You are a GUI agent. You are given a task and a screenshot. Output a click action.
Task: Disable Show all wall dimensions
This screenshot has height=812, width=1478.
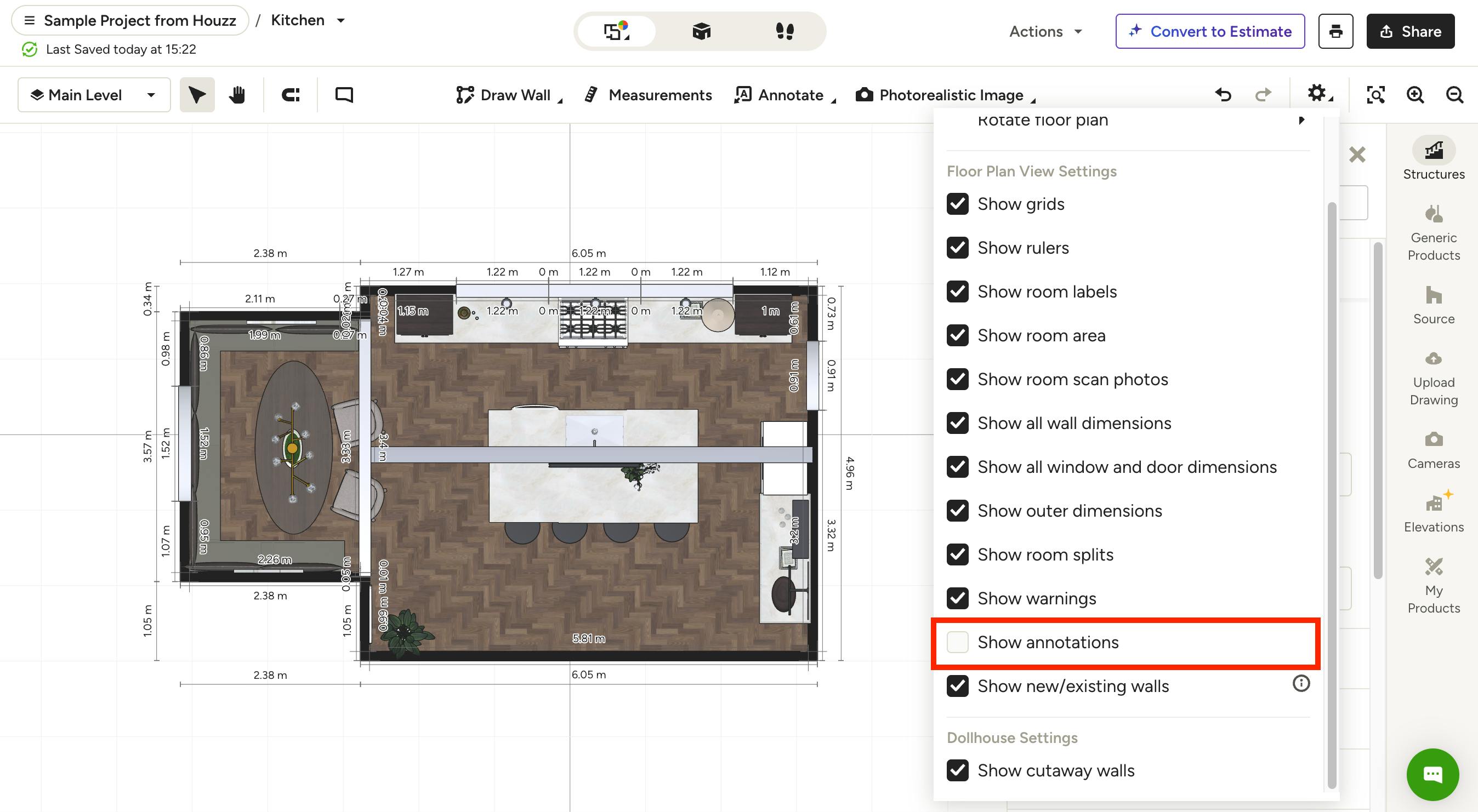pyautogui.click(x=958, y=422)
